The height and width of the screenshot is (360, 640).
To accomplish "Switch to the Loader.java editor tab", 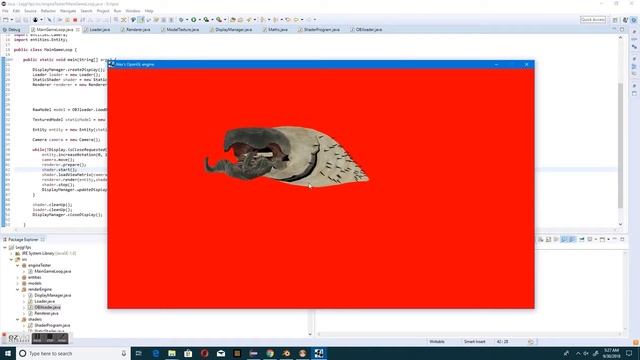I will (x=97, y=29).
